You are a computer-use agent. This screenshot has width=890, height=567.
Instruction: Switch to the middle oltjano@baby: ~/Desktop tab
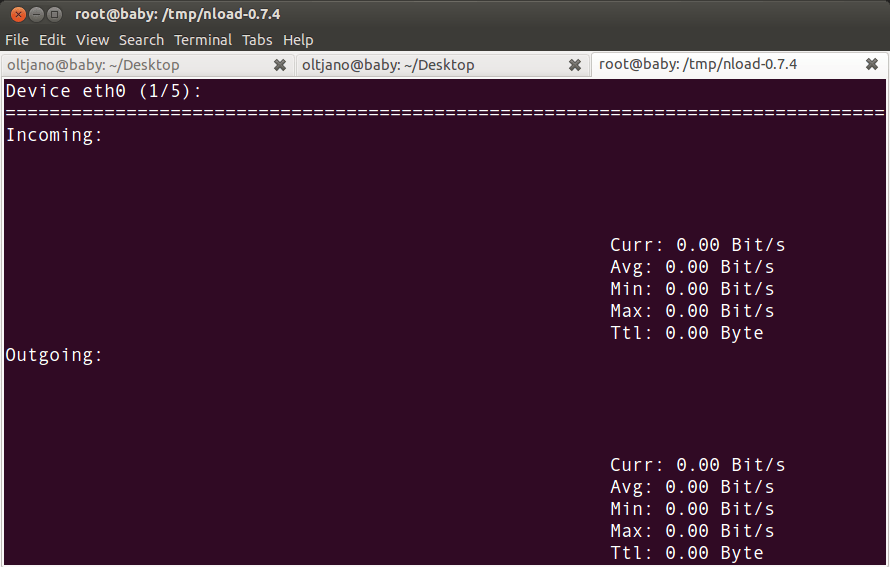coord(388,65)
